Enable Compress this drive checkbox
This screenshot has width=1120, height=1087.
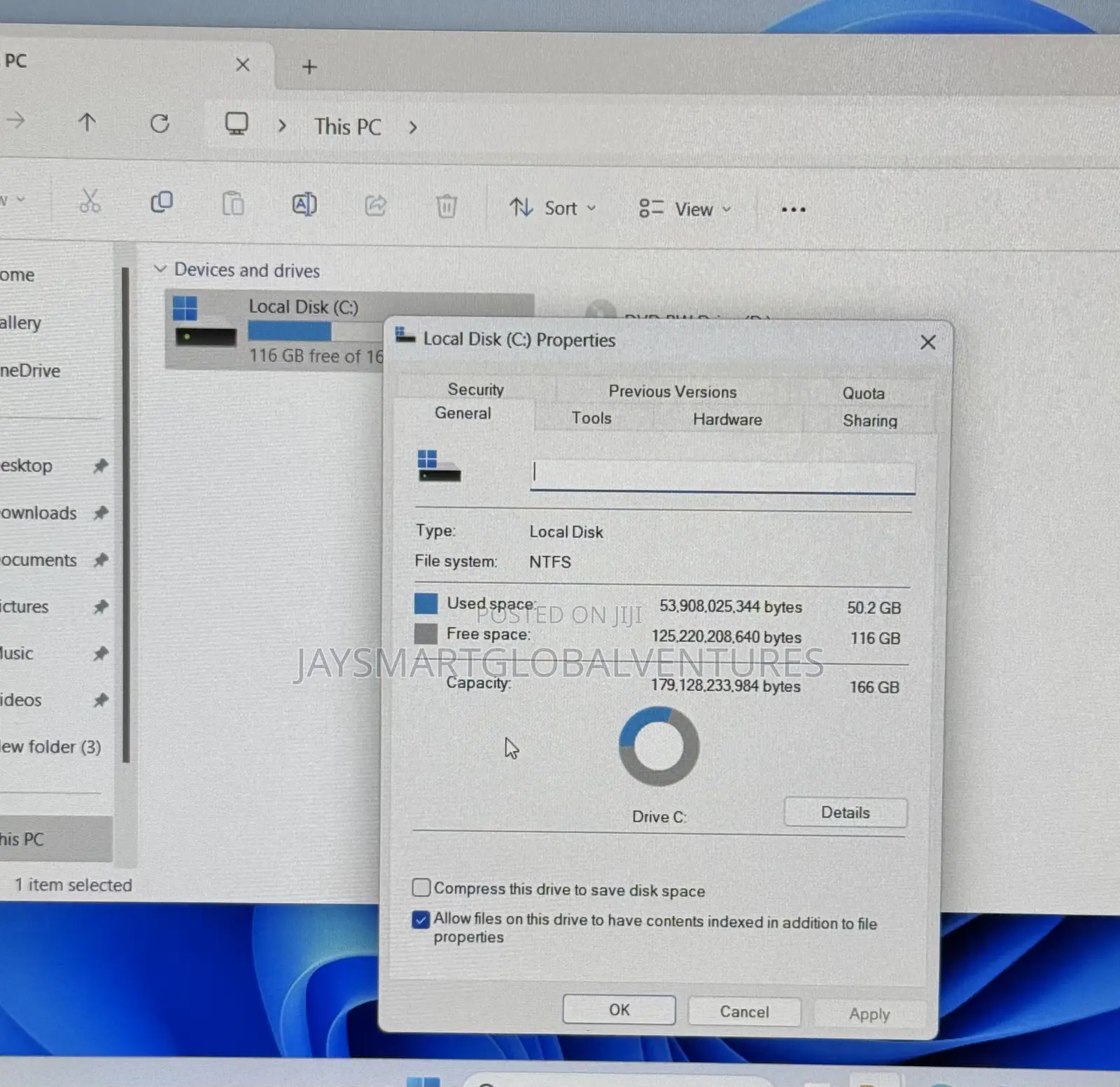point(421,888)
